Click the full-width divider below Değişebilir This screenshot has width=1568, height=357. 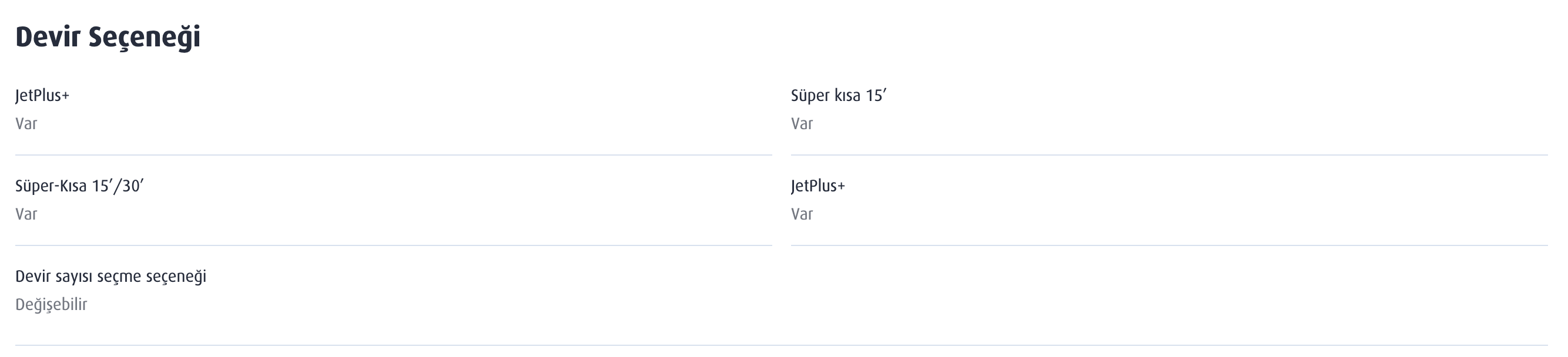coord(782,345)
